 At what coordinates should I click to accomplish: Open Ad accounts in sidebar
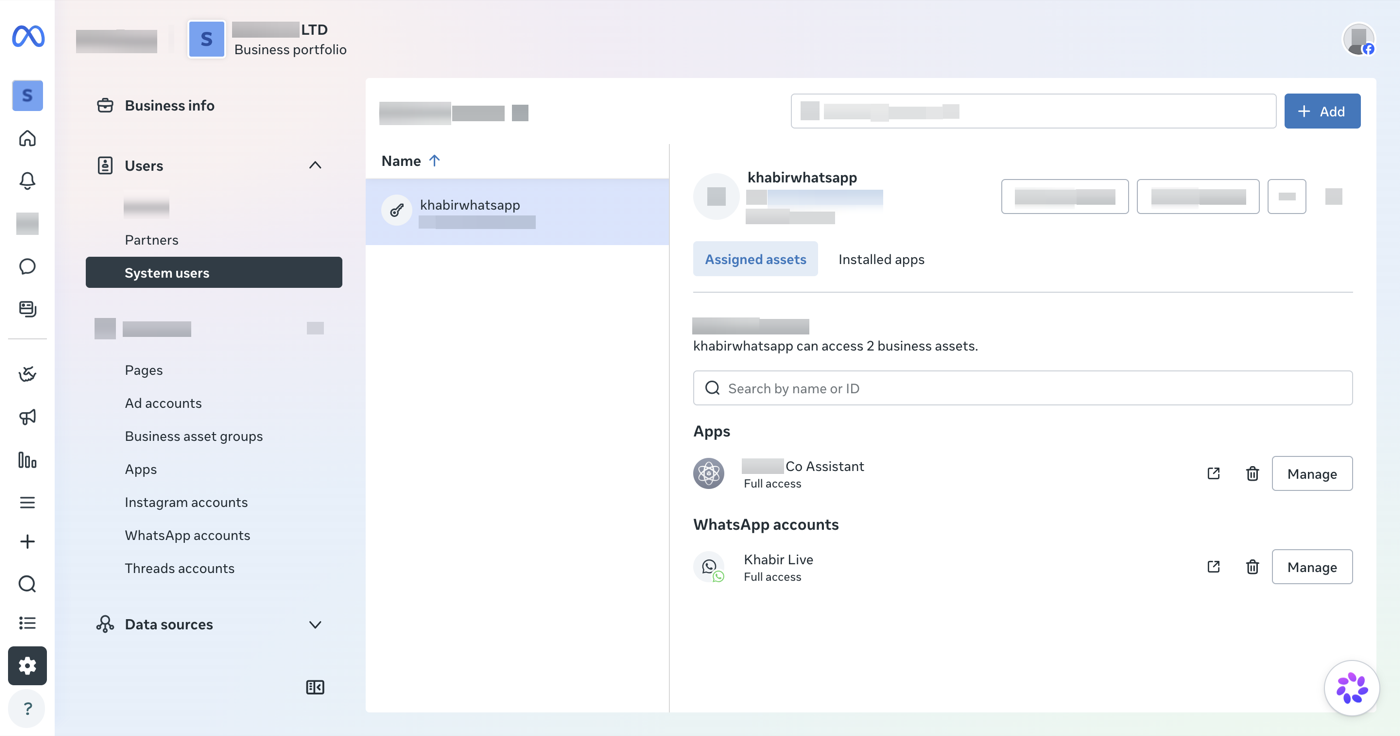coord(163,403)
